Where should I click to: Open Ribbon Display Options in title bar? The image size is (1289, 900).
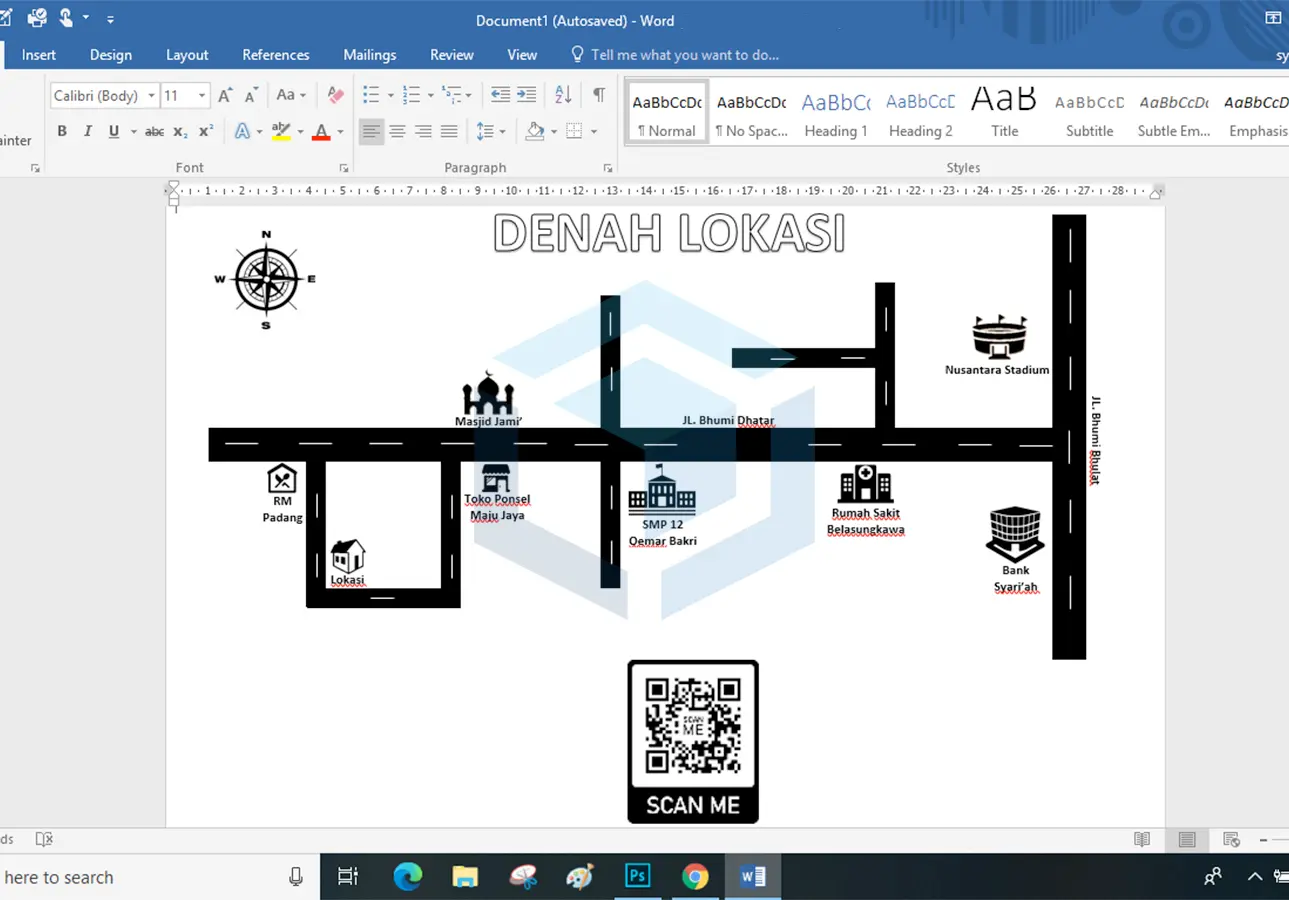[1273, 17]
